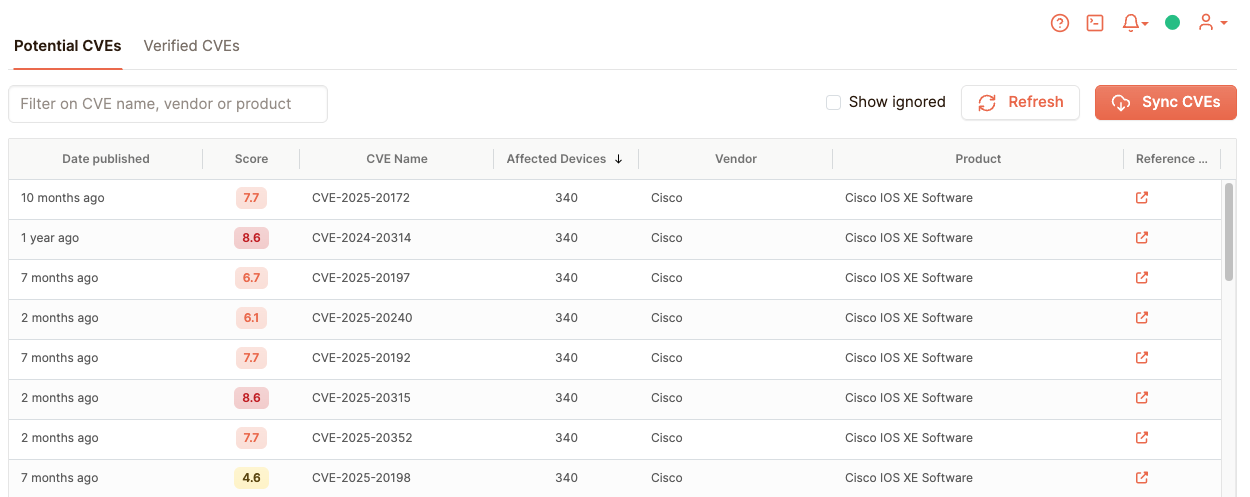
Task: Open reference link for CVE-2024-20314
Action: 1142,238
